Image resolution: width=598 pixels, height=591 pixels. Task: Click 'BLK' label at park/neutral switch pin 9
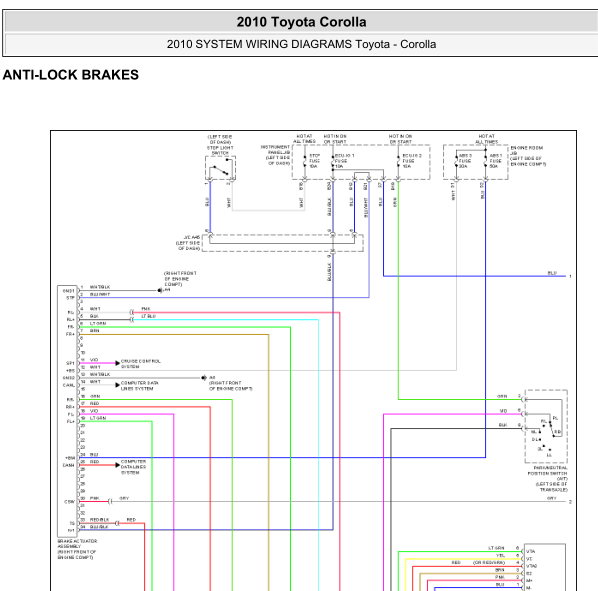(503, 425)
